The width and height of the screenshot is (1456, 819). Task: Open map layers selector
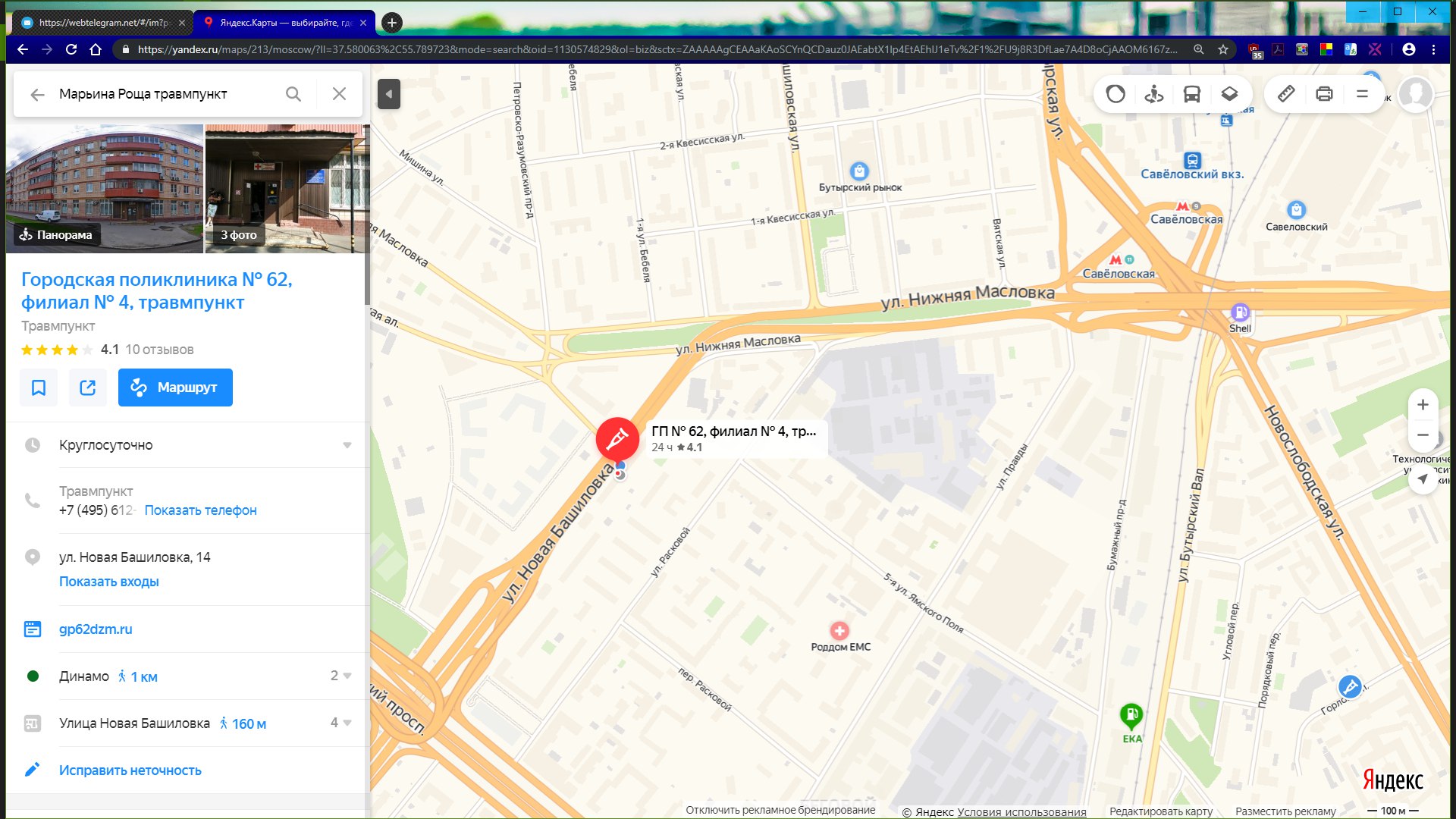point(1229,94)
